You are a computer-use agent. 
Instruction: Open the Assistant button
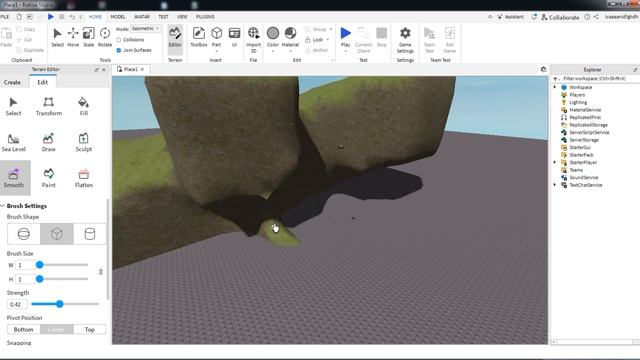[511, 17]
